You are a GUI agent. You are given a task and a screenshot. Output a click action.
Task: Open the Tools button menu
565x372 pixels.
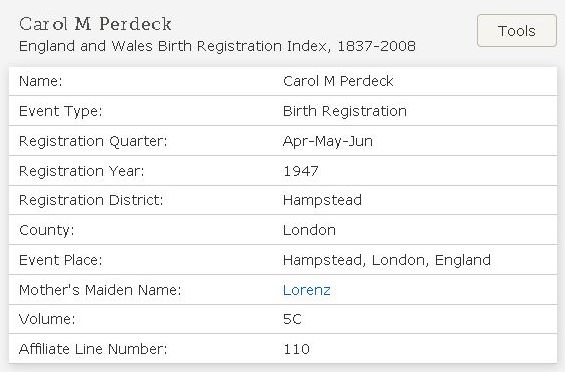click(x=517, y=31)
